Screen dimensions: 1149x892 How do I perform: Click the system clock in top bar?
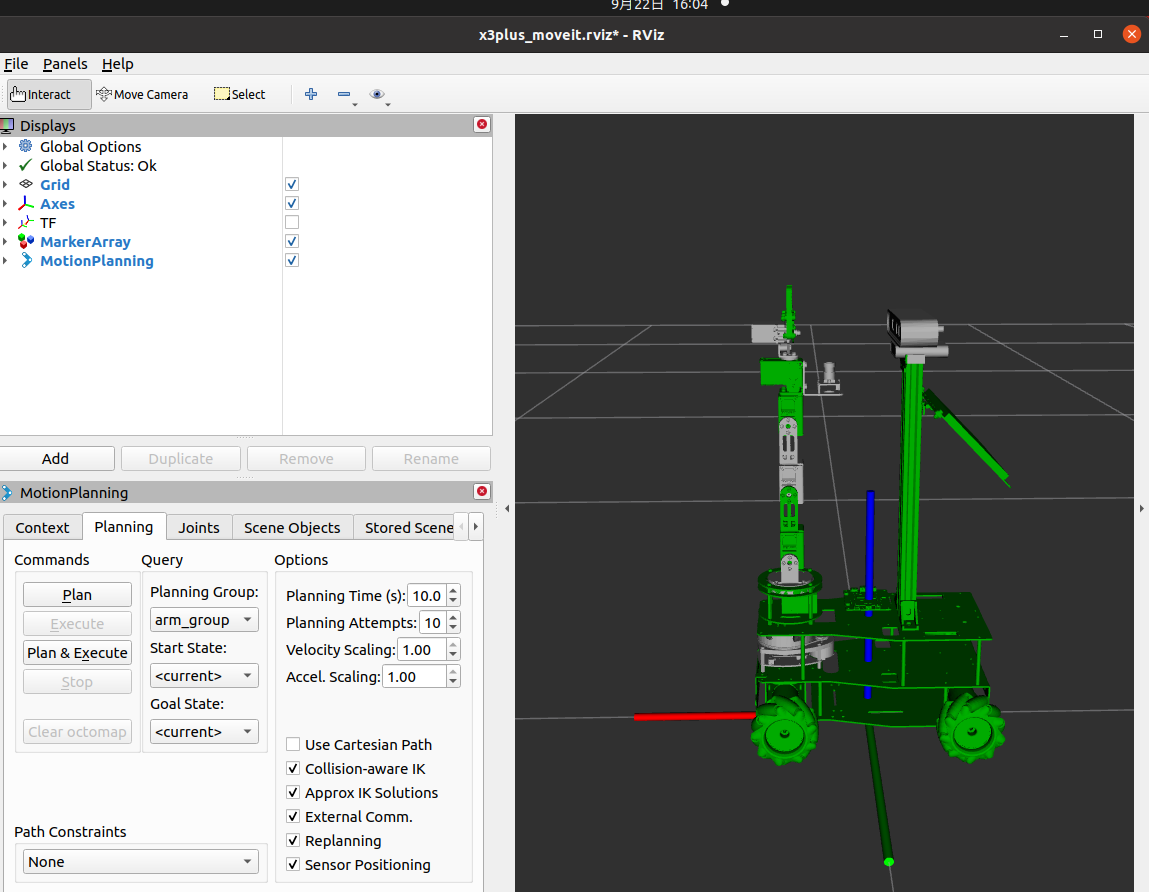point(659,6)
